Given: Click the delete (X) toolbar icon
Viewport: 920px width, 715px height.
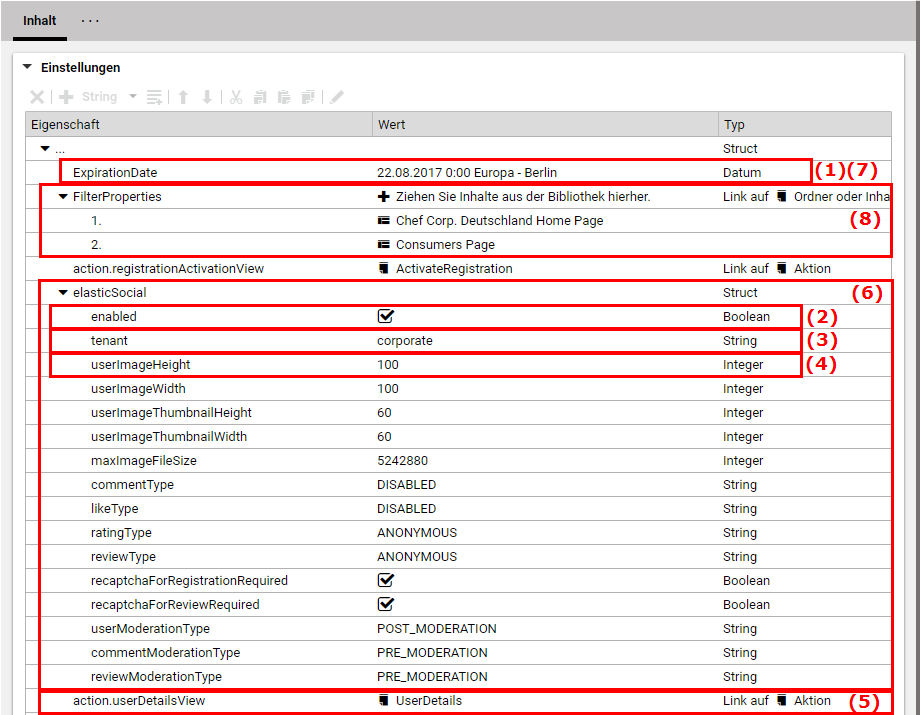Looking at the screenshot, I should coord(37,97).
